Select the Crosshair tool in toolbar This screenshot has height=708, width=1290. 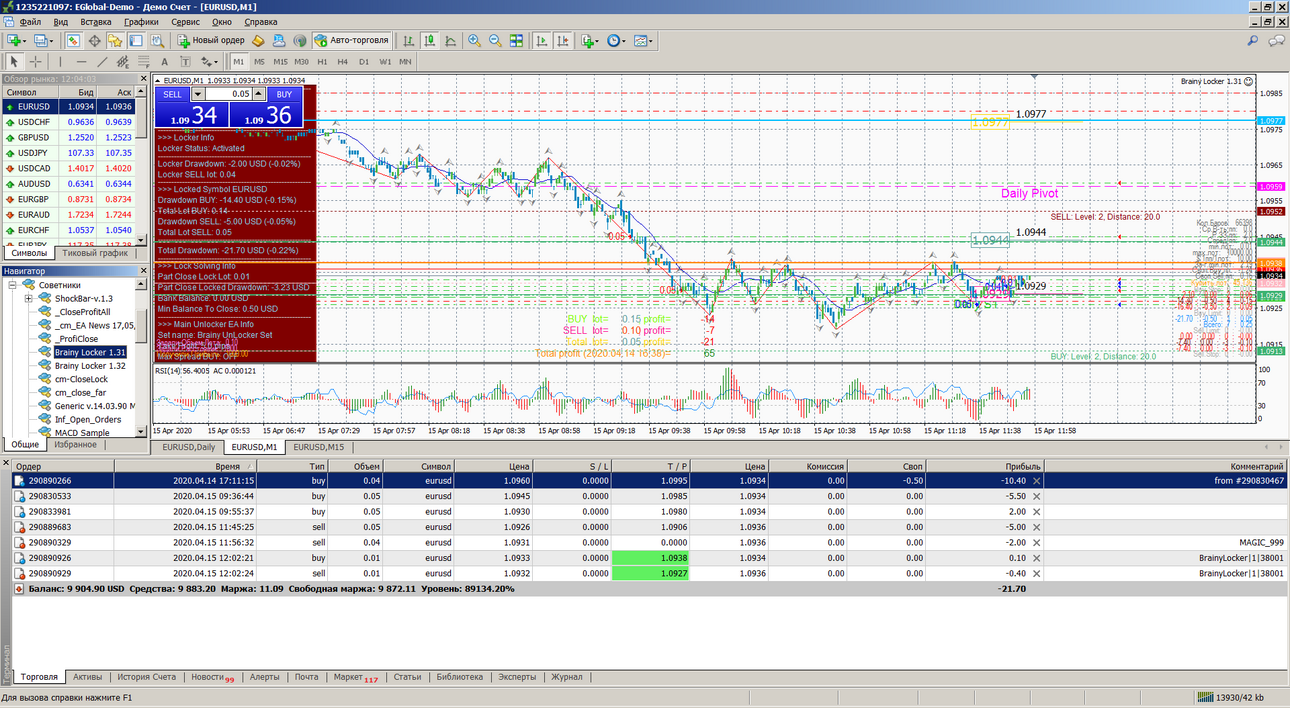35,62
